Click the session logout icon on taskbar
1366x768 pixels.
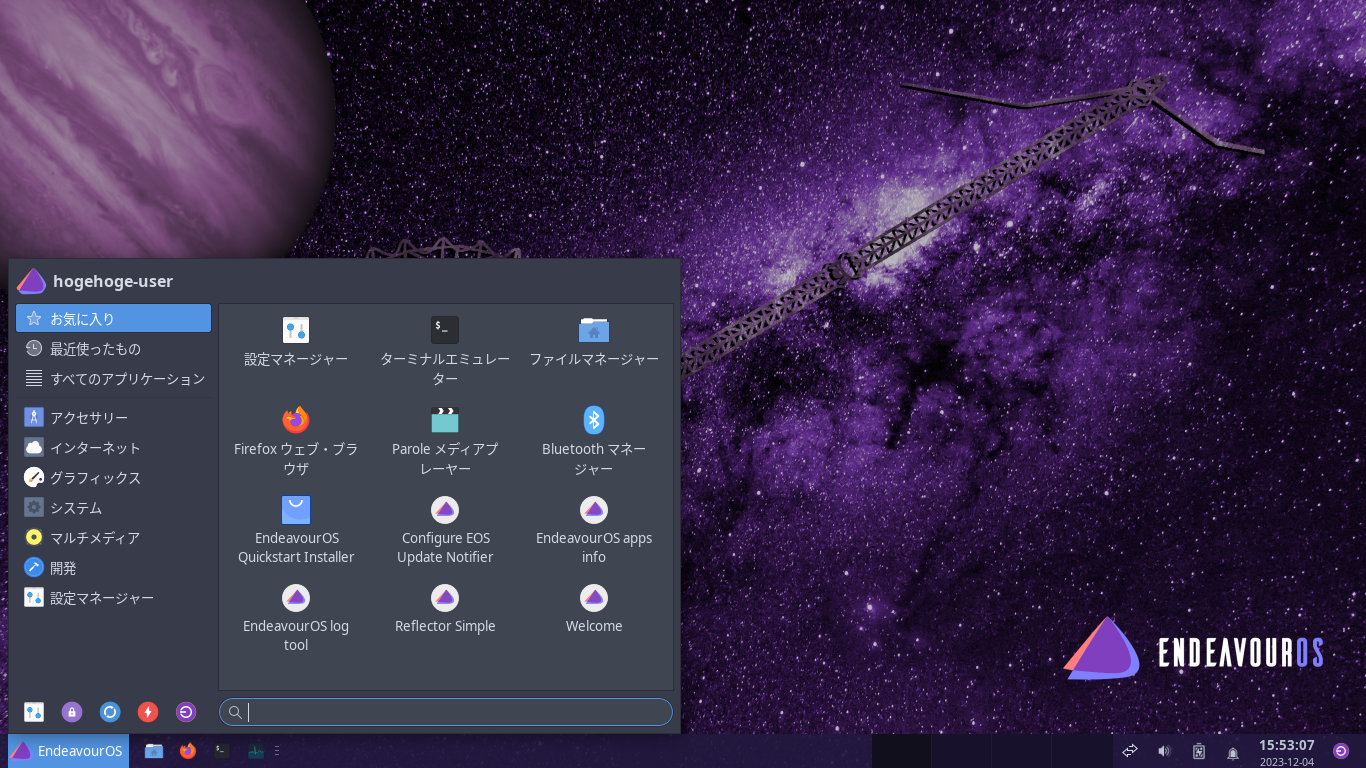[x=1341, y=751]
